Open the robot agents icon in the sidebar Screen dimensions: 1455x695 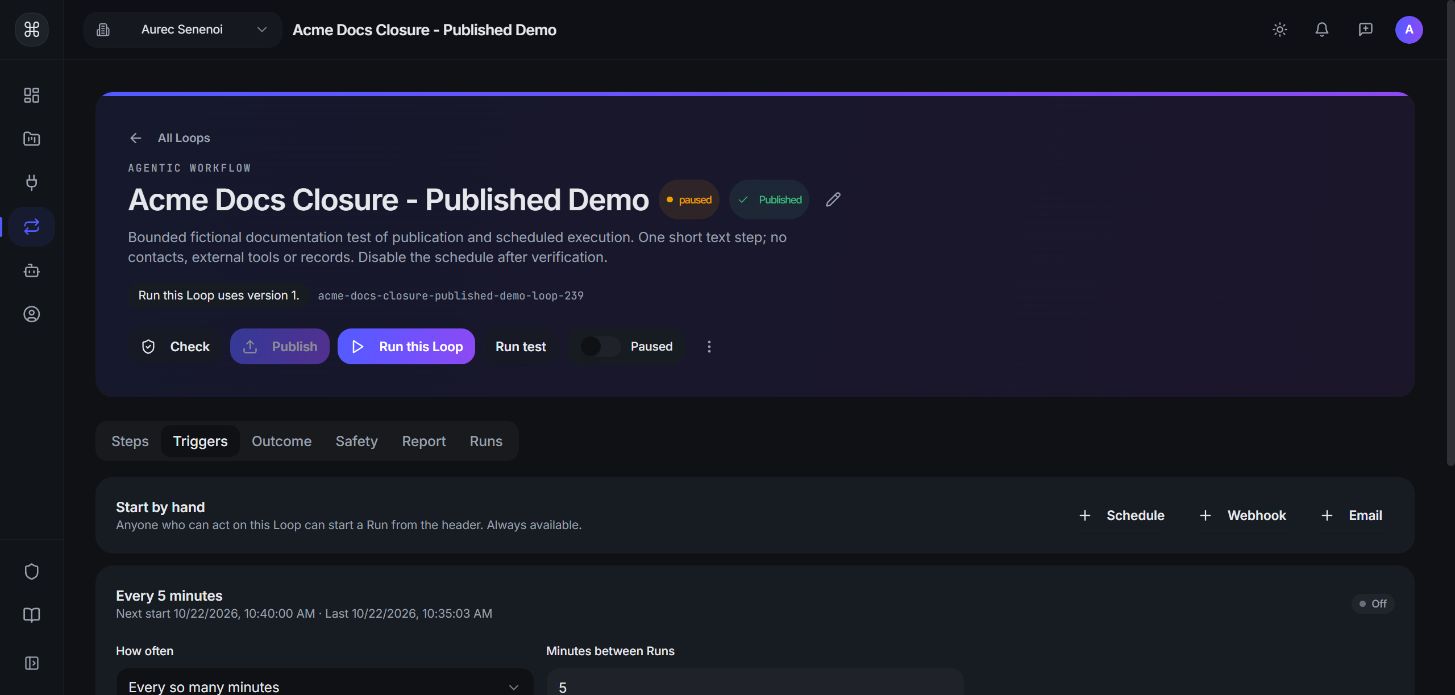(32, 270)
